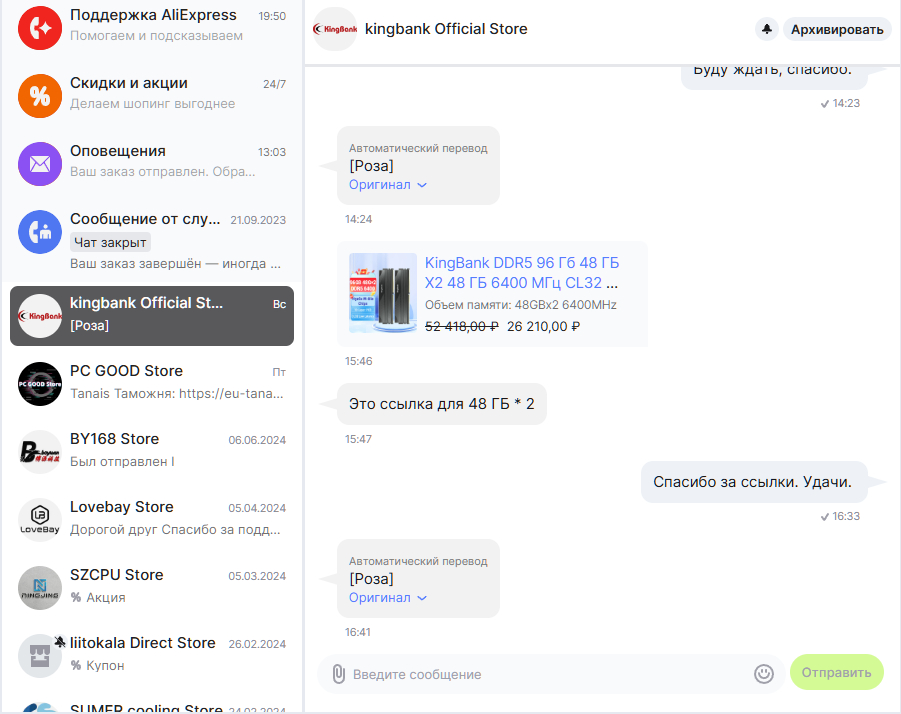Click the orange percent Скидки и акции icon

[40, 96]
